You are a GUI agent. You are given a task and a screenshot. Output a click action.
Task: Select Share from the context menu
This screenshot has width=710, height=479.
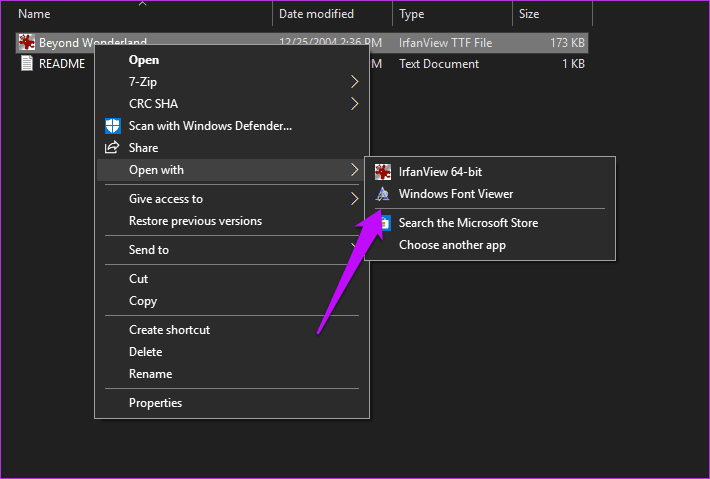[232, 148]
